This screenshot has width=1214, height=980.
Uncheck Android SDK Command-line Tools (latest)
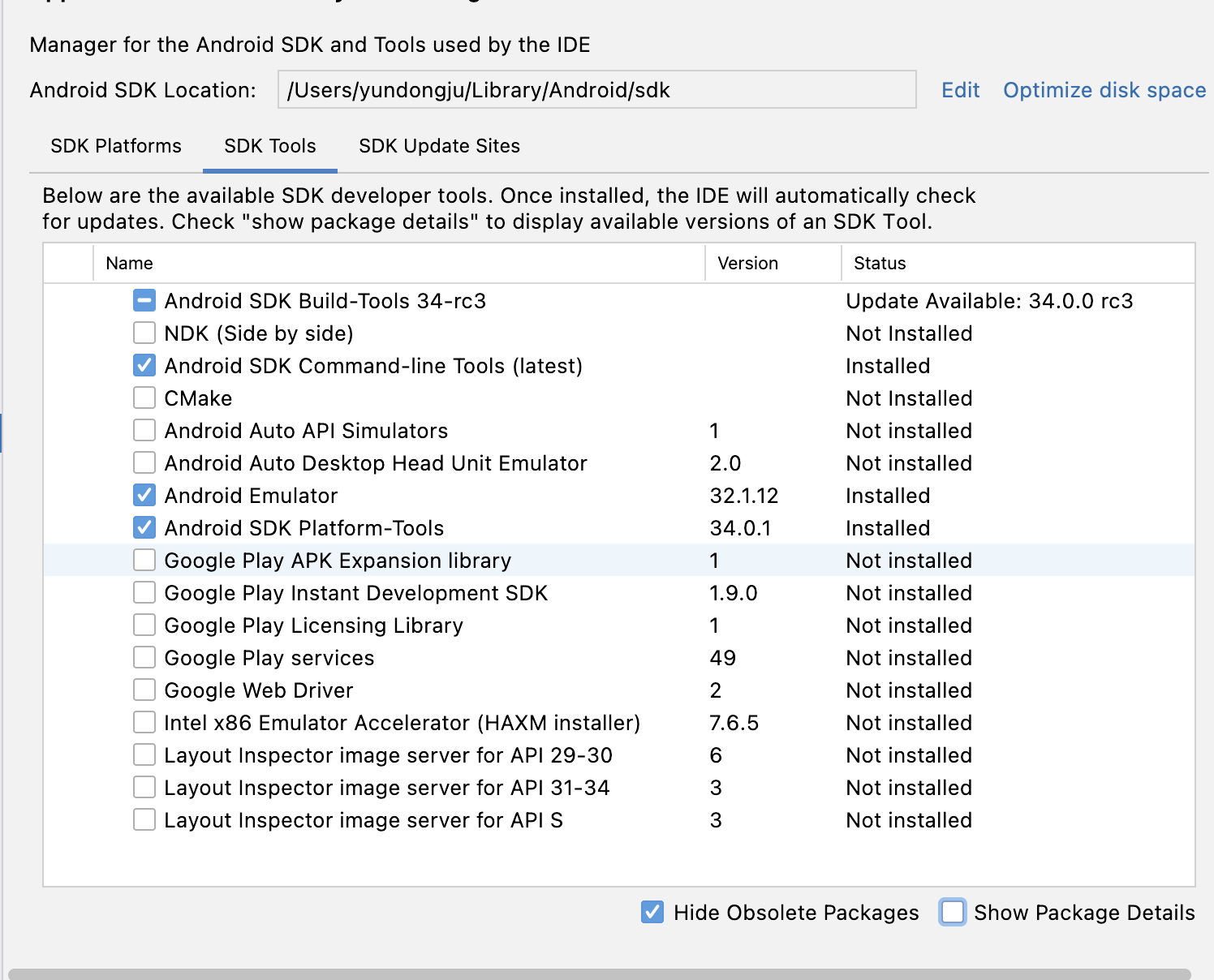pos(144,366)
